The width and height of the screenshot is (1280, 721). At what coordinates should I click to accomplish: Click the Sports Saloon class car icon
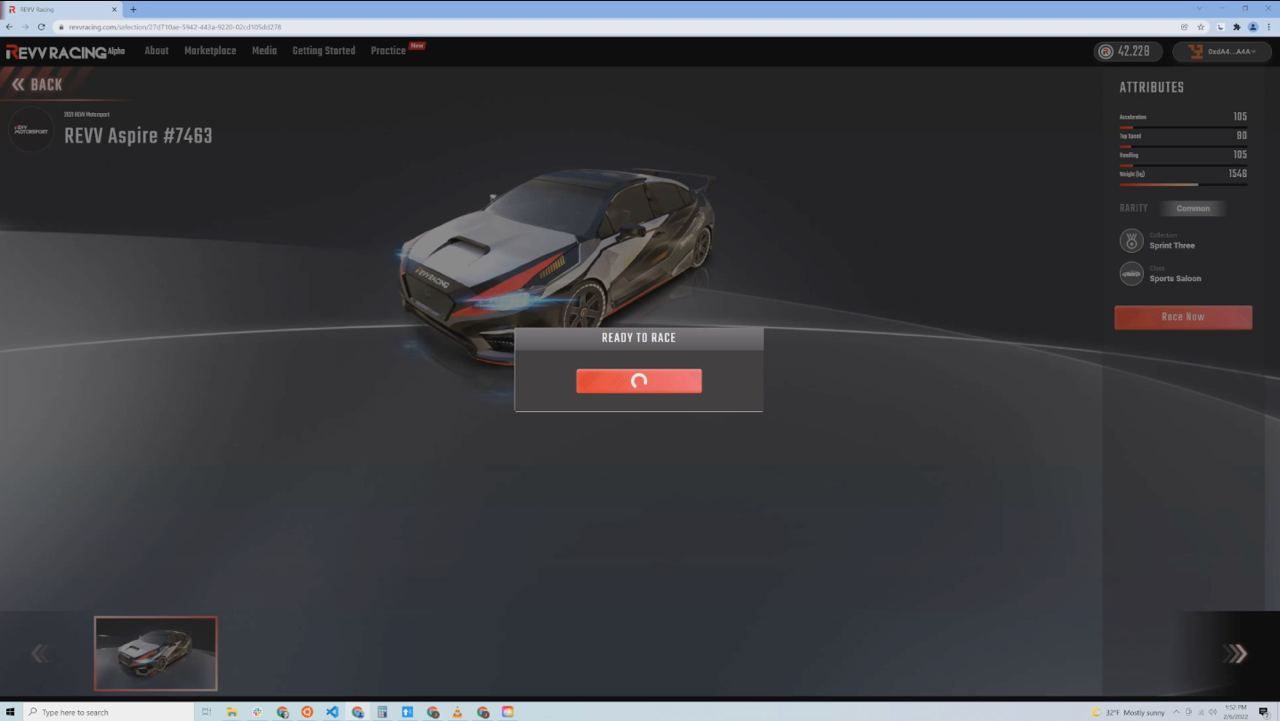[x=1131, y=274]
